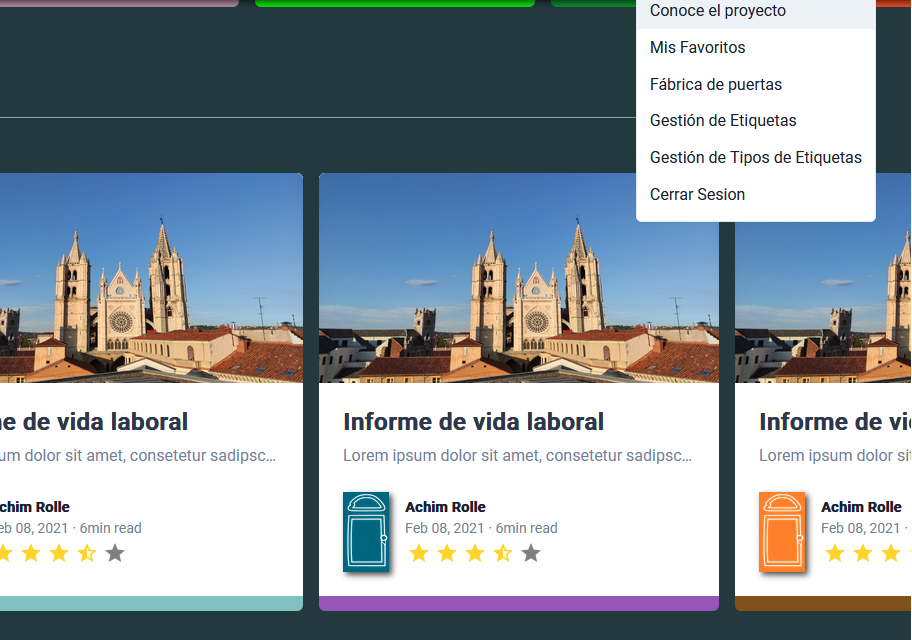
Task: Click the '6min read' date line on left card
Action: point(71,528)
